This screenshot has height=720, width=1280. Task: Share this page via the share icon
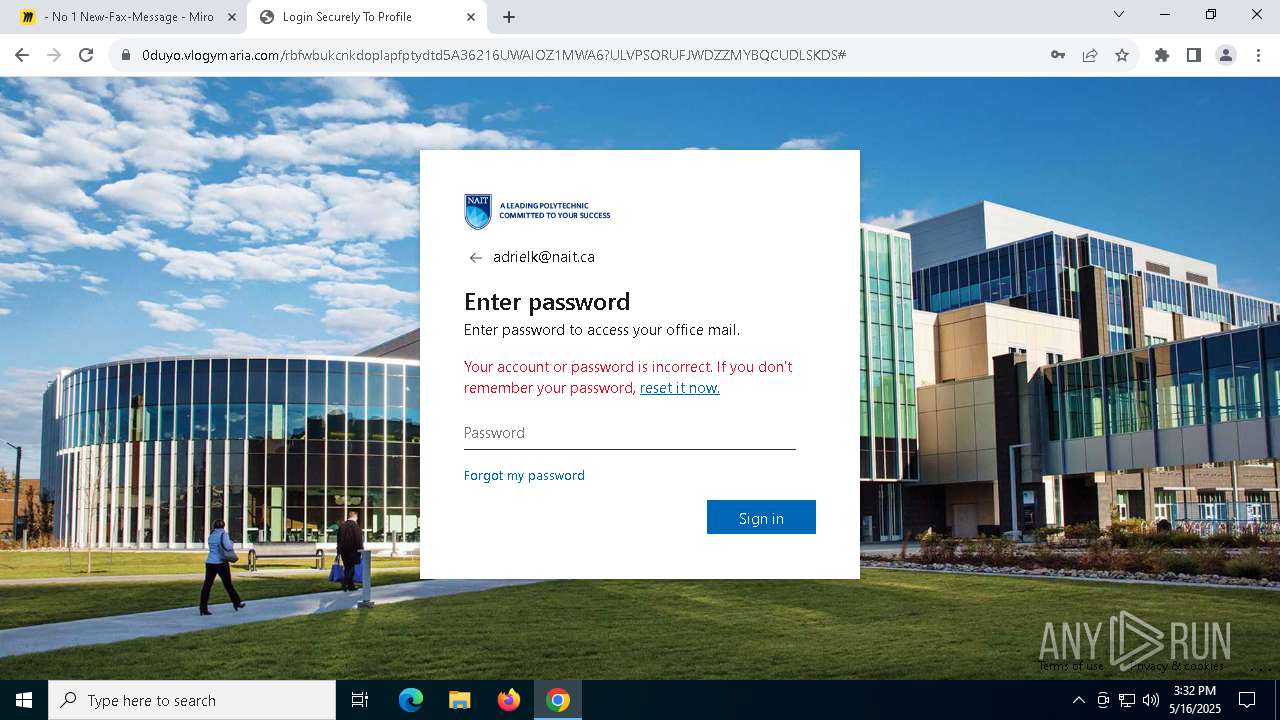pyautogui.click(x=1090, y=55)
